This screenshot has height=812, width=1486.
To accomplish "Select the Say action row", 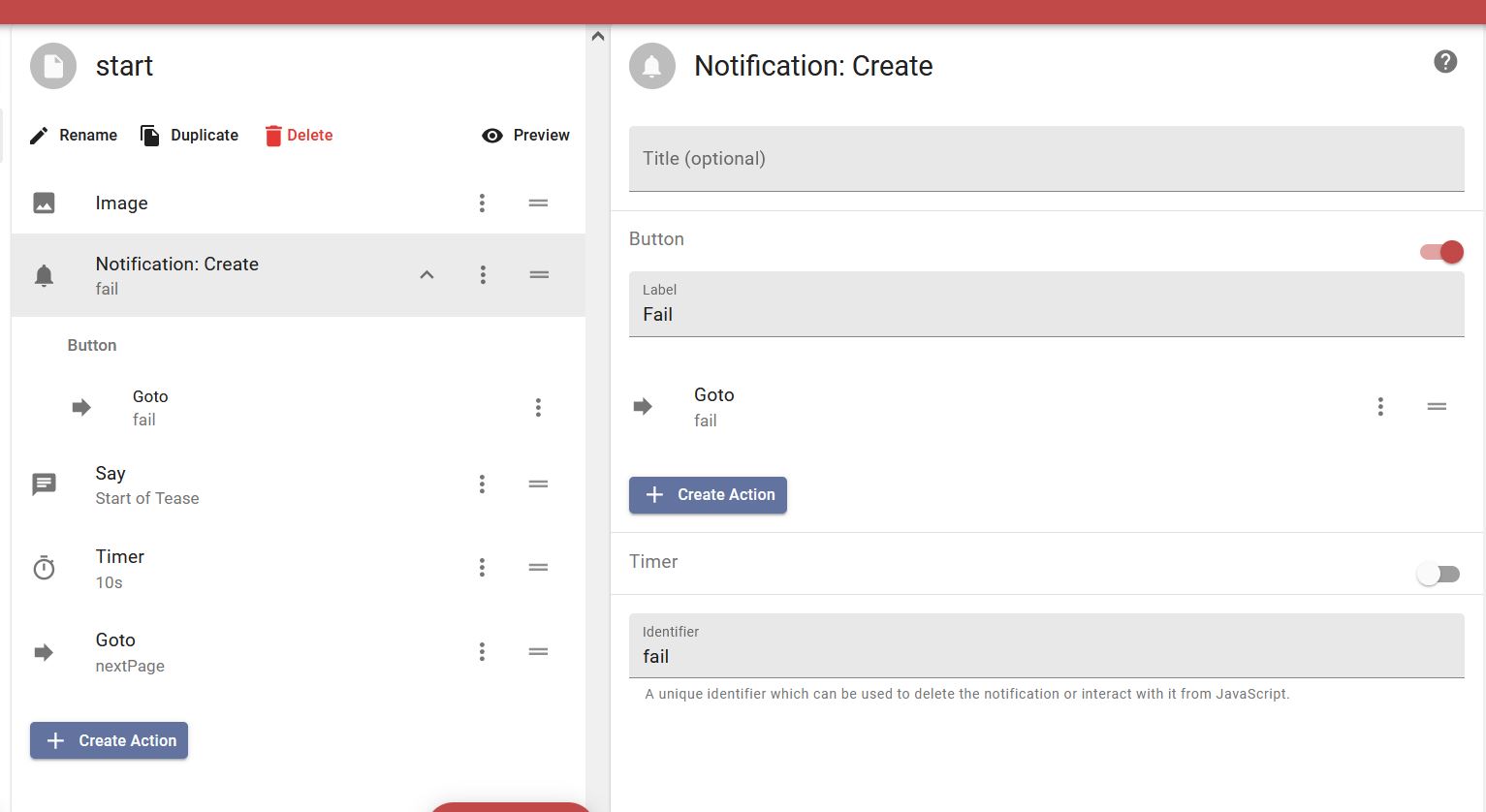I will point(299,484).
